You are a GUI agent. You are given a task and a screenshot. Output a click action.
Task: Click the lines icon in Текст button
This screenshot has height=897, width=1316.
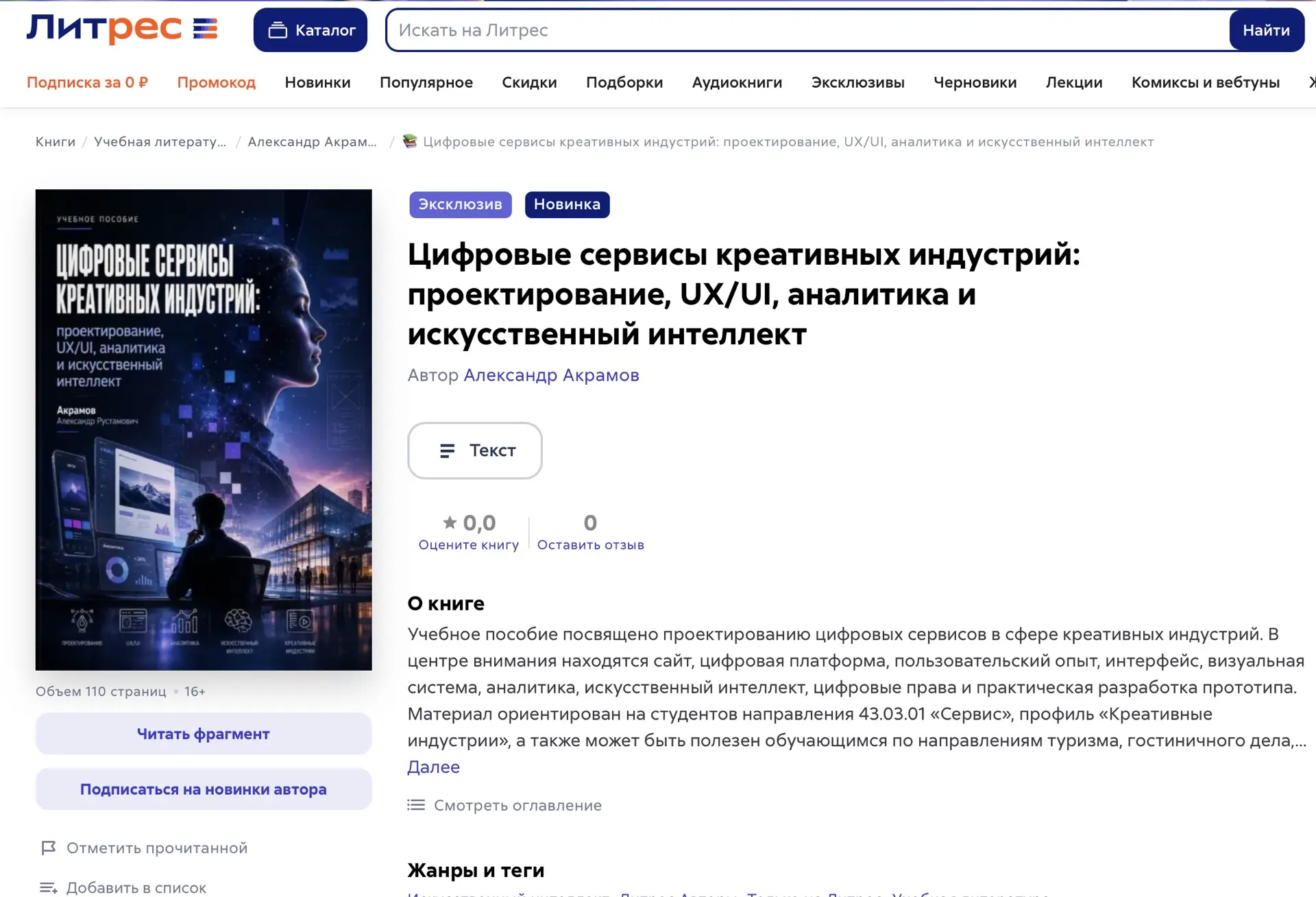coord(447,451)
